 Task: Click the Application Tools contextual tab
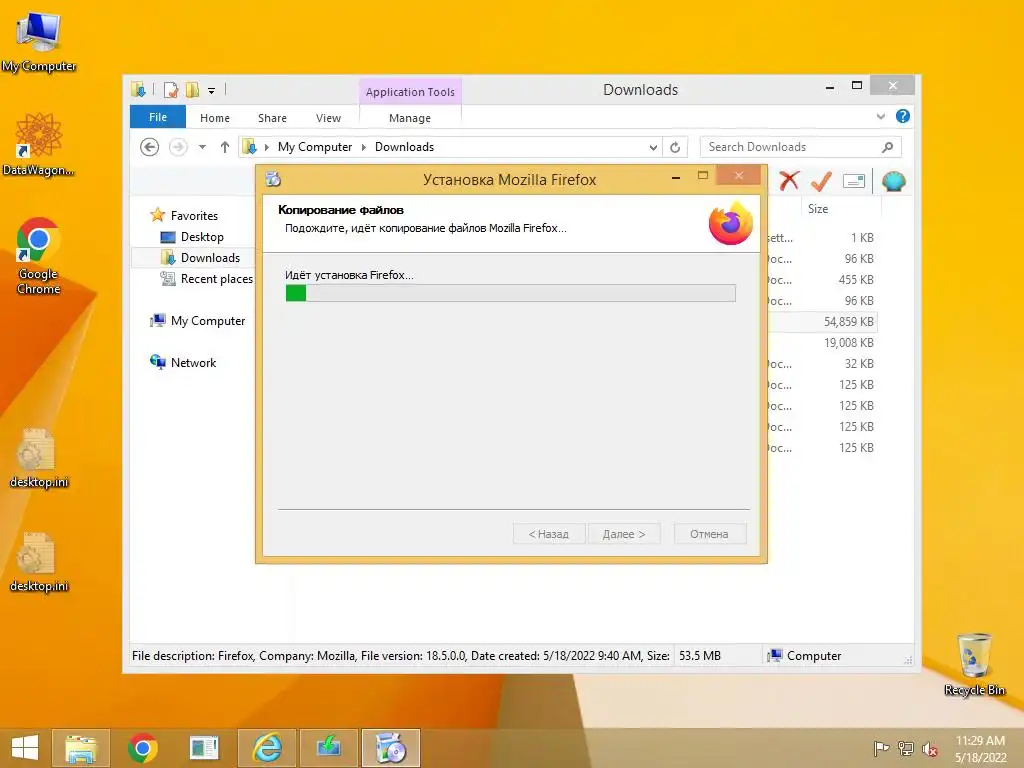tap(410, 92)
